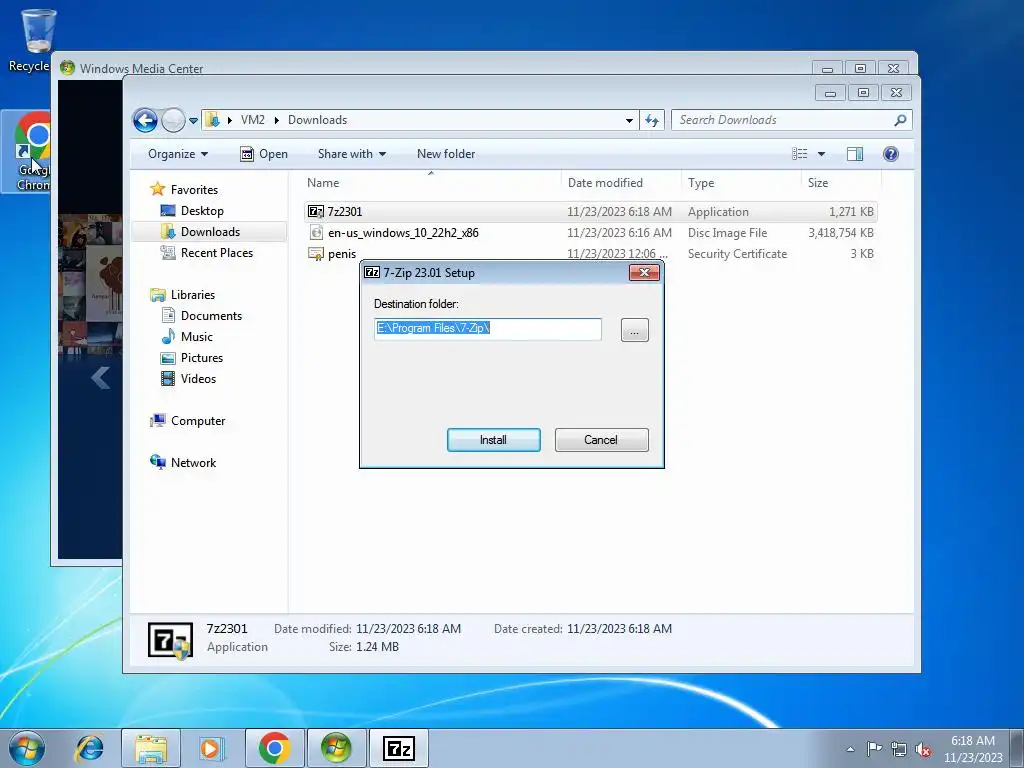Refresh the Downloads folder view
The height and width of the screenshot is (768, 1024).
click(652, 120)
